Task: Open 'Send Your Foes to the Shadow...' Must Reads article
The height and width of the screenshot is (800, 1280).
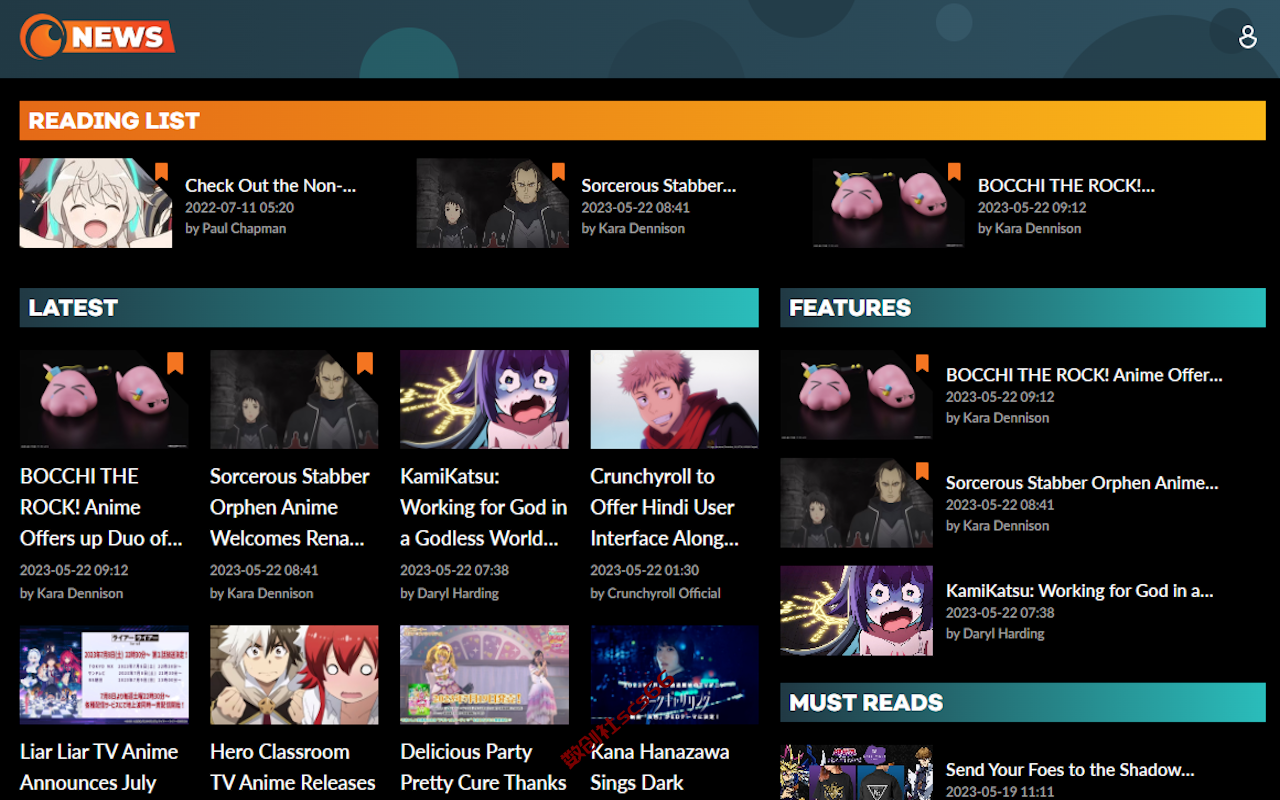Action: [x=1070, y=770]
